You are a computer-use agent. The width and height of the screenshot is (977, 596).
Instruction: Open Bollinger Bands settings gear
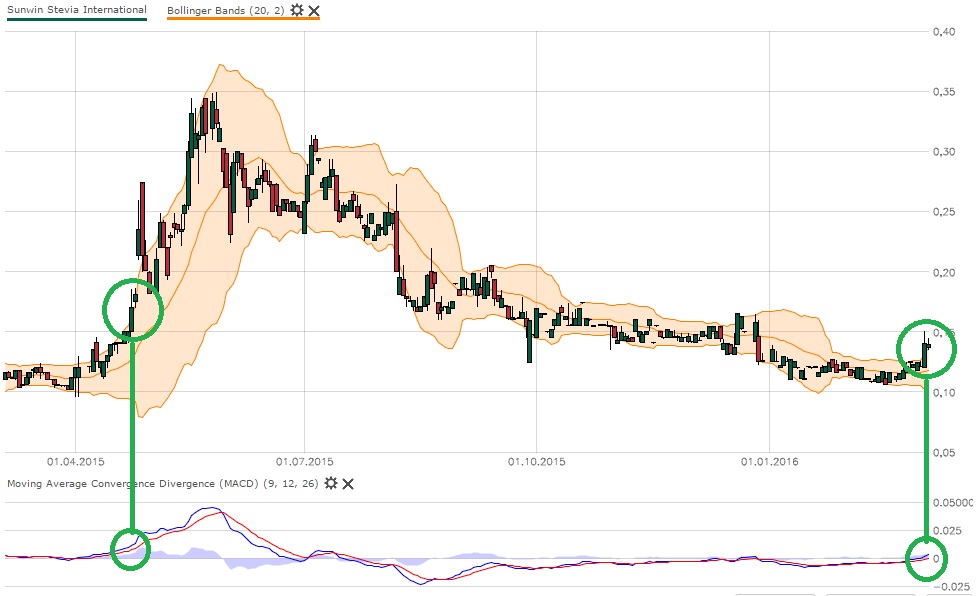click(x=297, y=10)
